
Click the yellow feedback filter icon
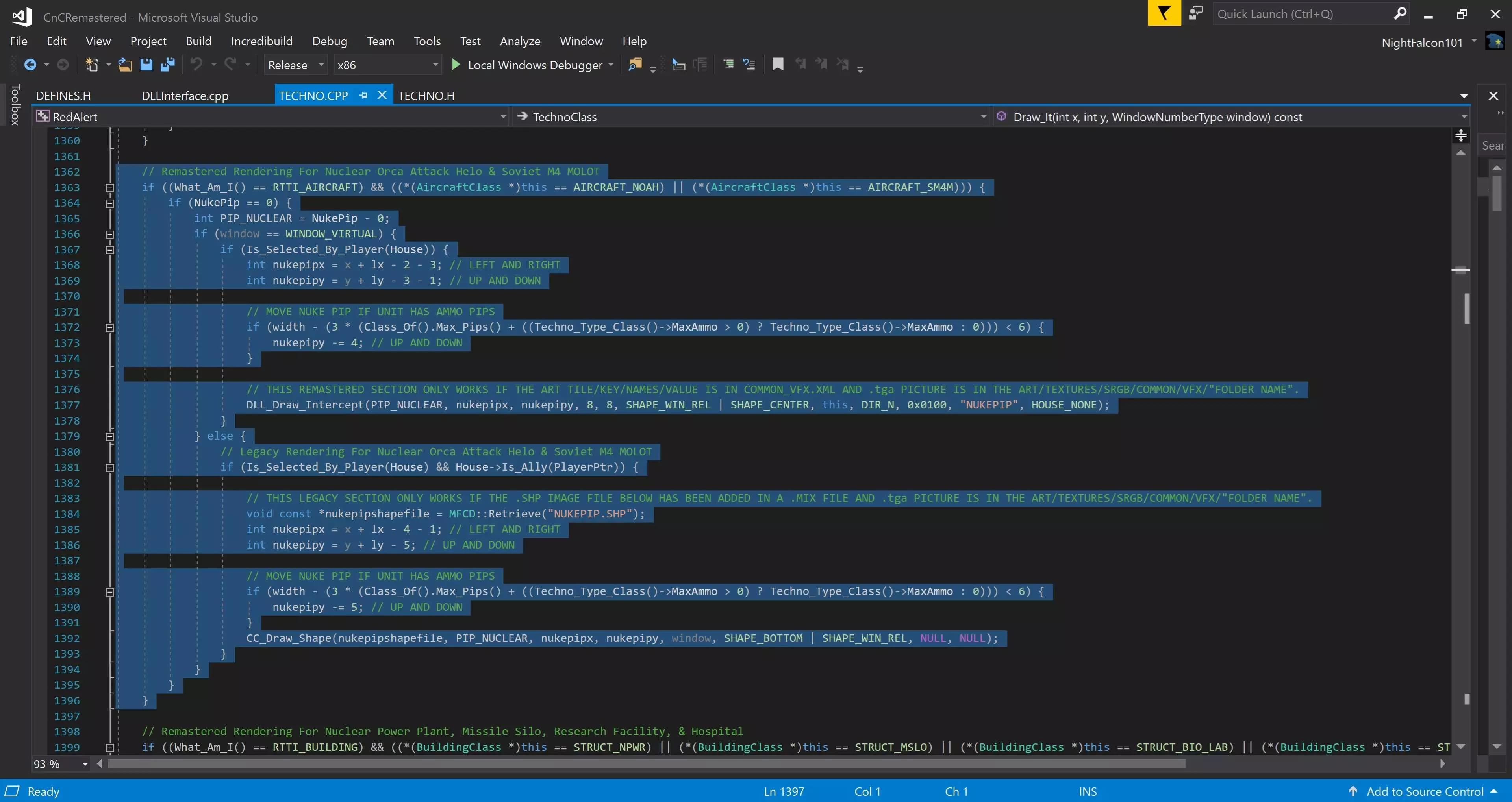[1164, 13]
